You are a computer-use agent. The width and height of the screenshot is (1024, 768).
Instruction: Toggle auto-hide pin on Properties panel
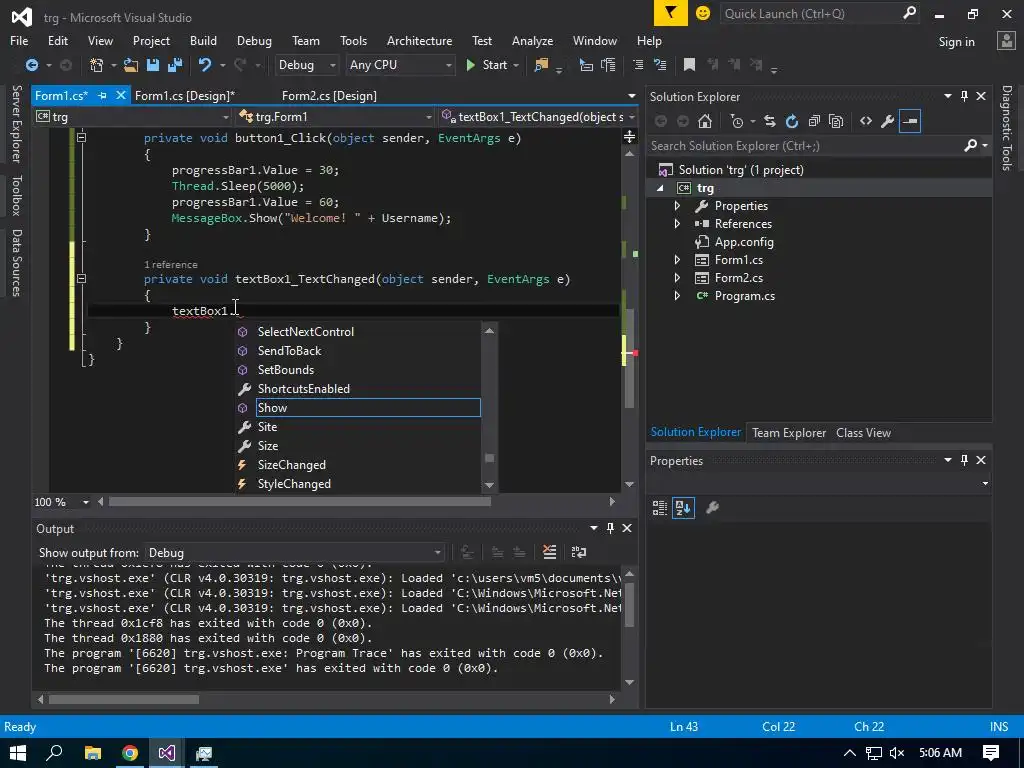click(965, 460)
